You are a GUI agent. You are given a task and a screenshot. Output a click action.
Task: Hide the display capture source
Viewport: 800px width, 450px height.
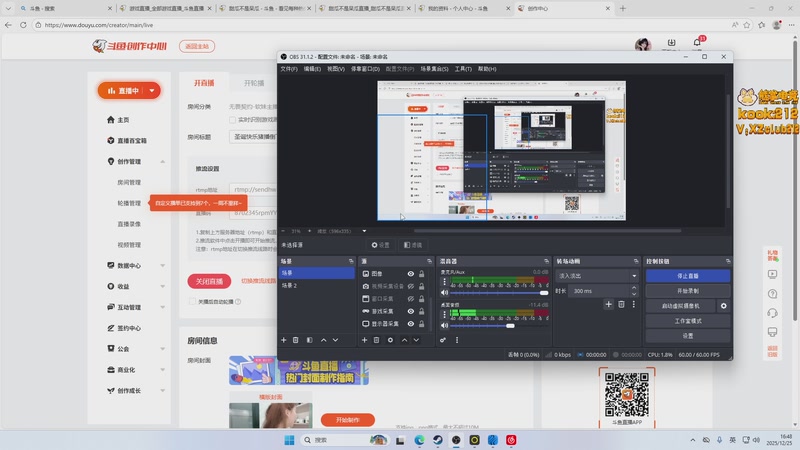click(410, 324)
